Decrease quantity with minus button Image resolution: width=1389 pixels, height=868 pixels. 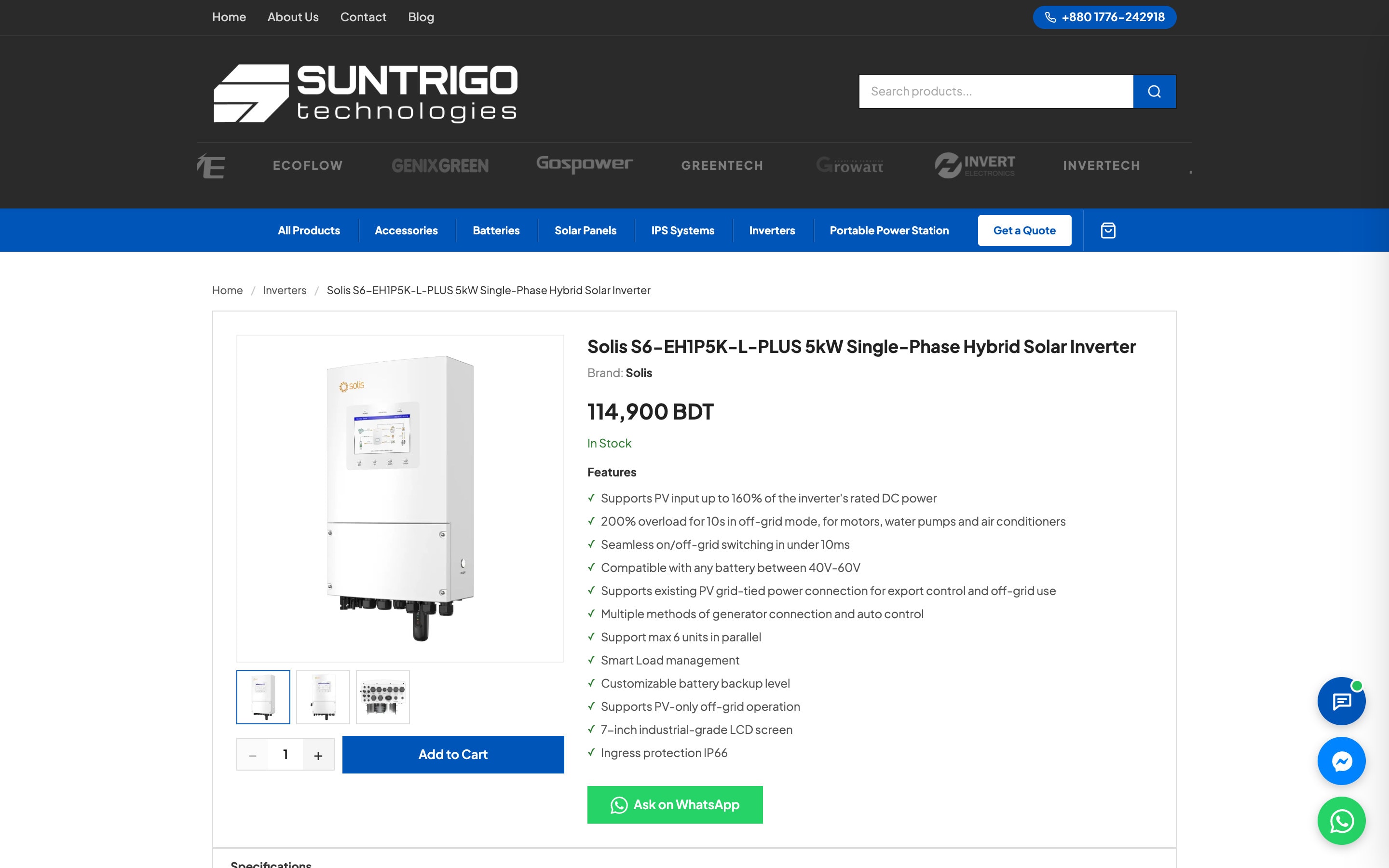(253, 754)
